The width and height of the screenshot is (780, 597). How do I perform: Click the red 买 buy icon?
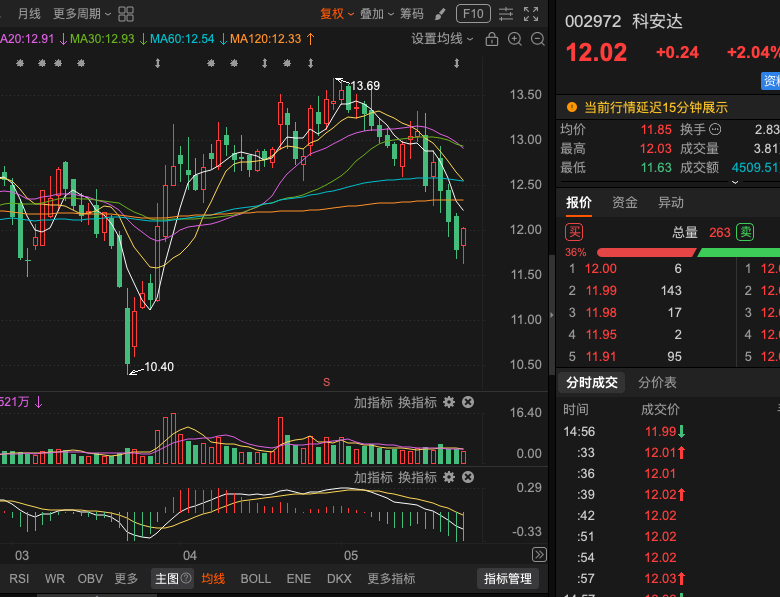(x=574, y=232)
